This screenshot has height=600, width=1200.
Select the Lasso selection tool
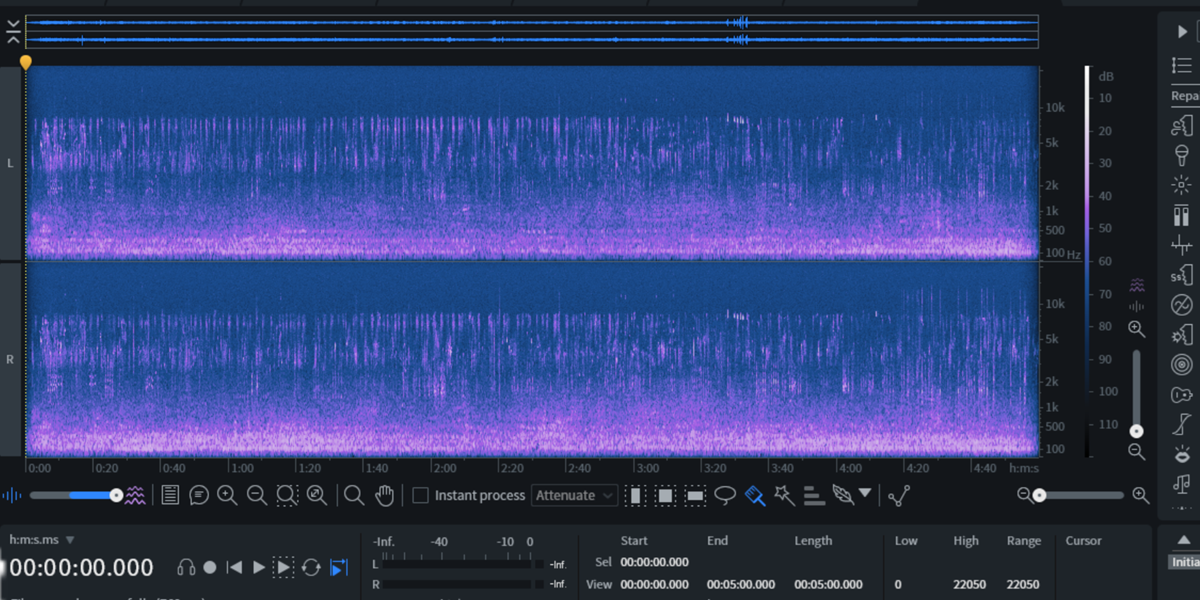coord(725,495)
